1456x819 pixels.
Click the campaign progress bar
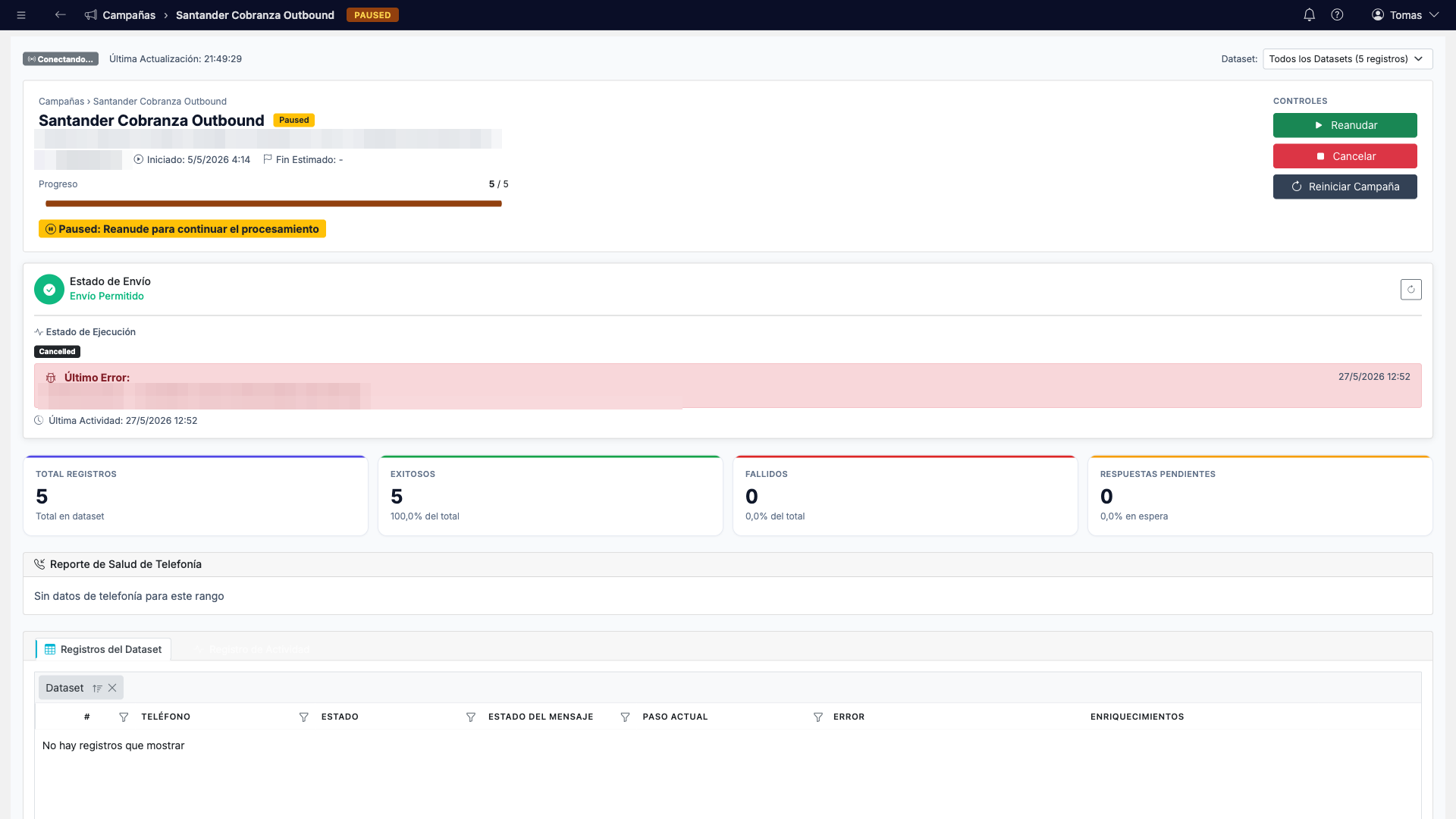pos(274,203)
